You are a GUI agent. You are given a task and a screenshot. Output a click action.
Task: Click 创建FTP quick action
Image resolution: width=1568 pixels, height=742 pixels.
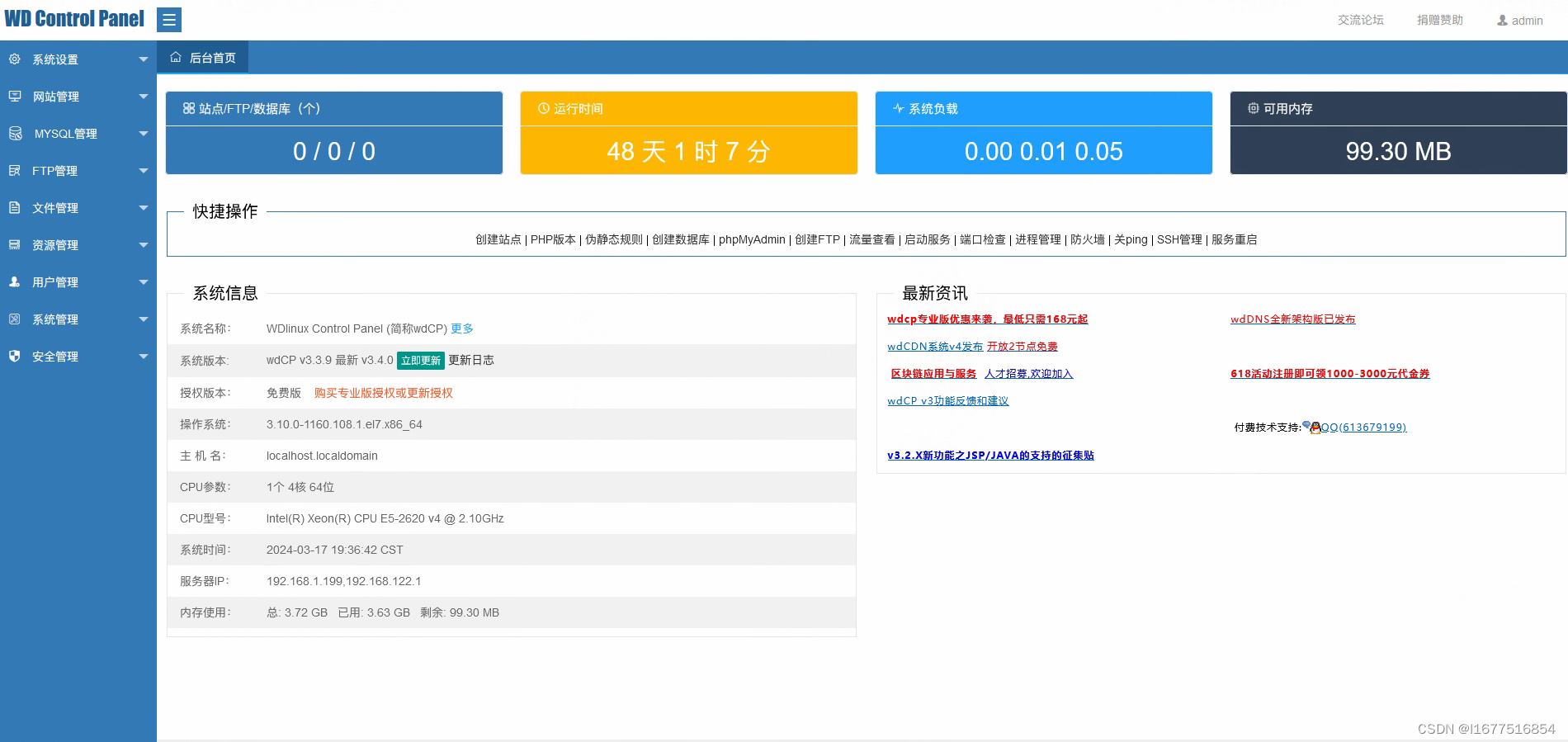[x=817, y=239]
